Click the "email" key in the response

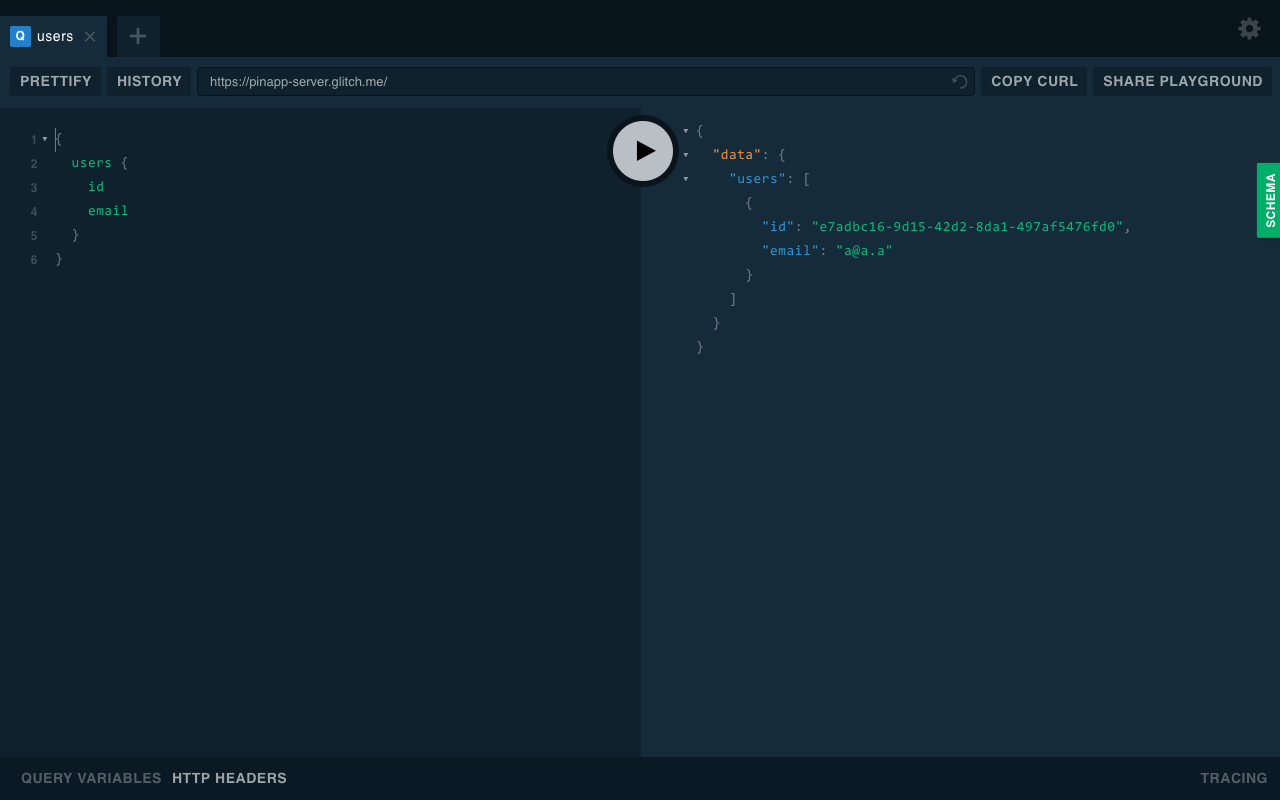pyautogui.click(x=790, y=251)
